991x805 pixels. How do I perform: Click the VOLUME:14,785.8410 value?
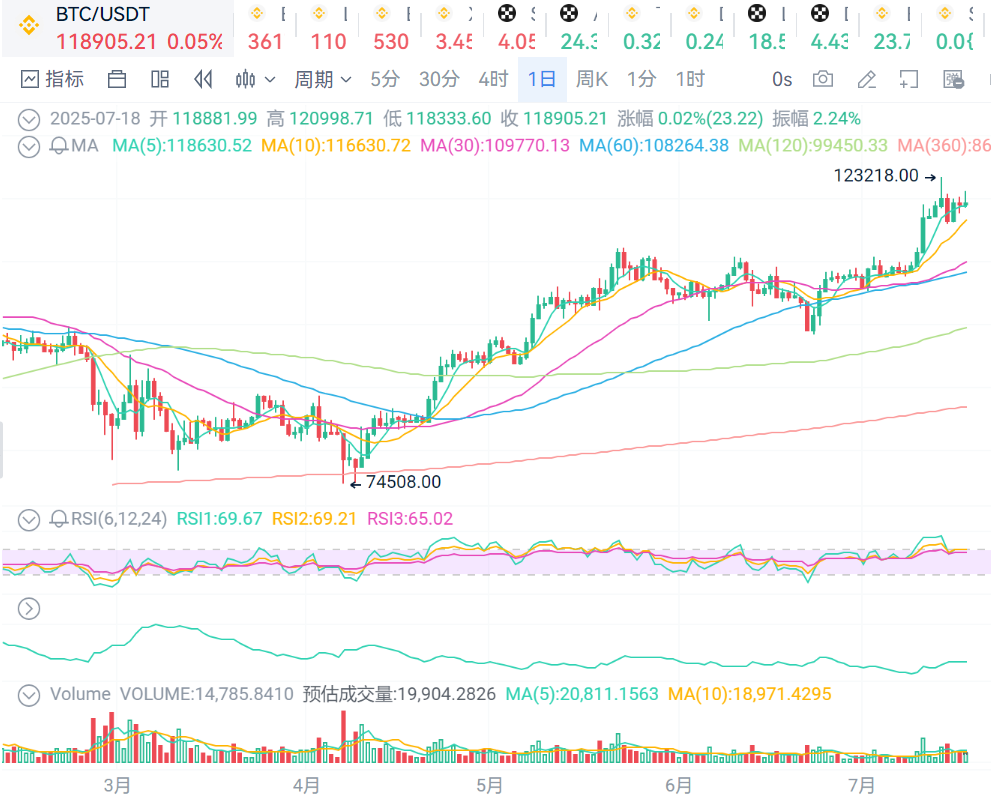(x=207, y=694)
